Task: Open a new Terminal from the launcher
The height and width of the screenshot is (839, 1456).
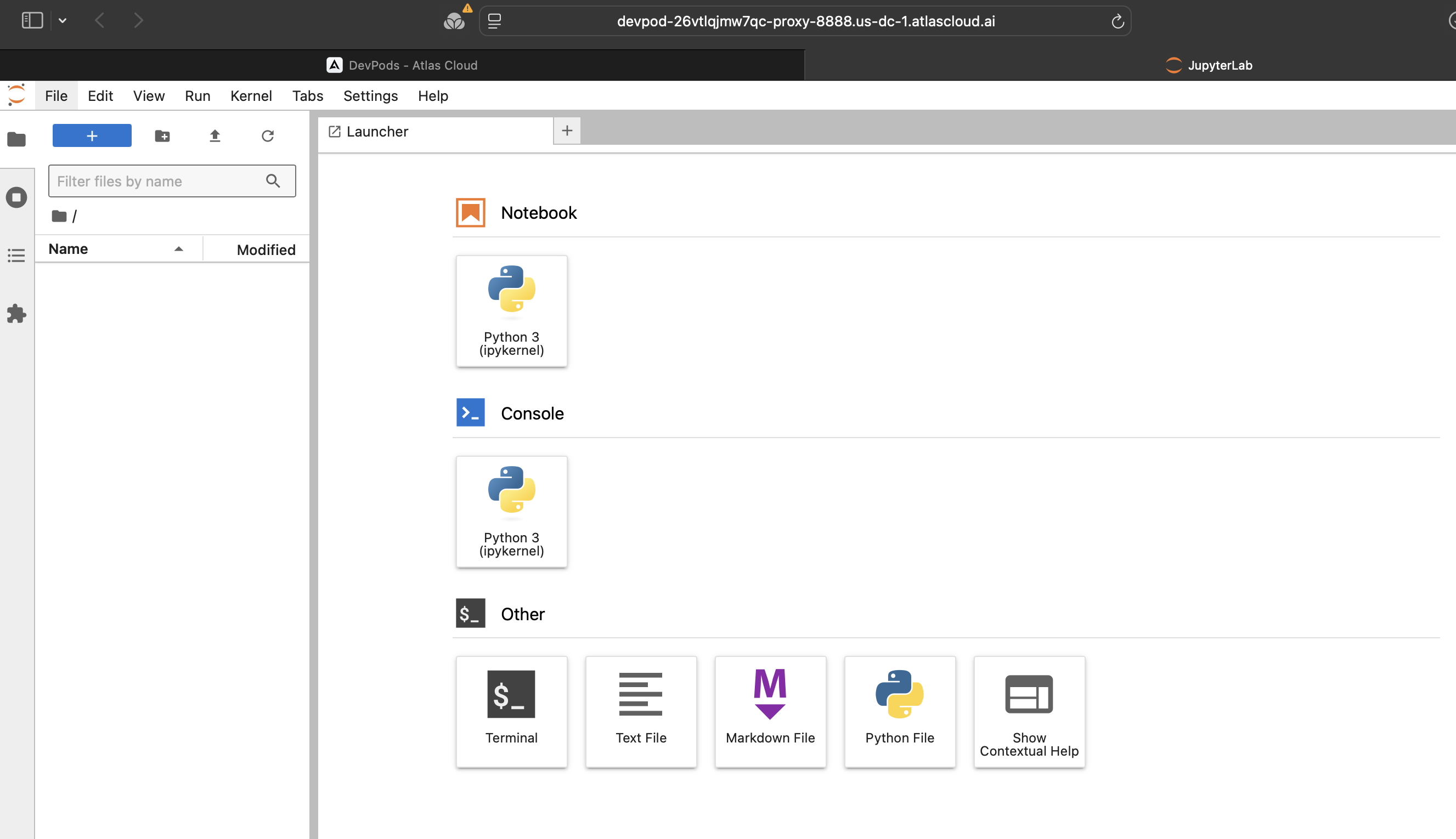Action: [512, 712]
